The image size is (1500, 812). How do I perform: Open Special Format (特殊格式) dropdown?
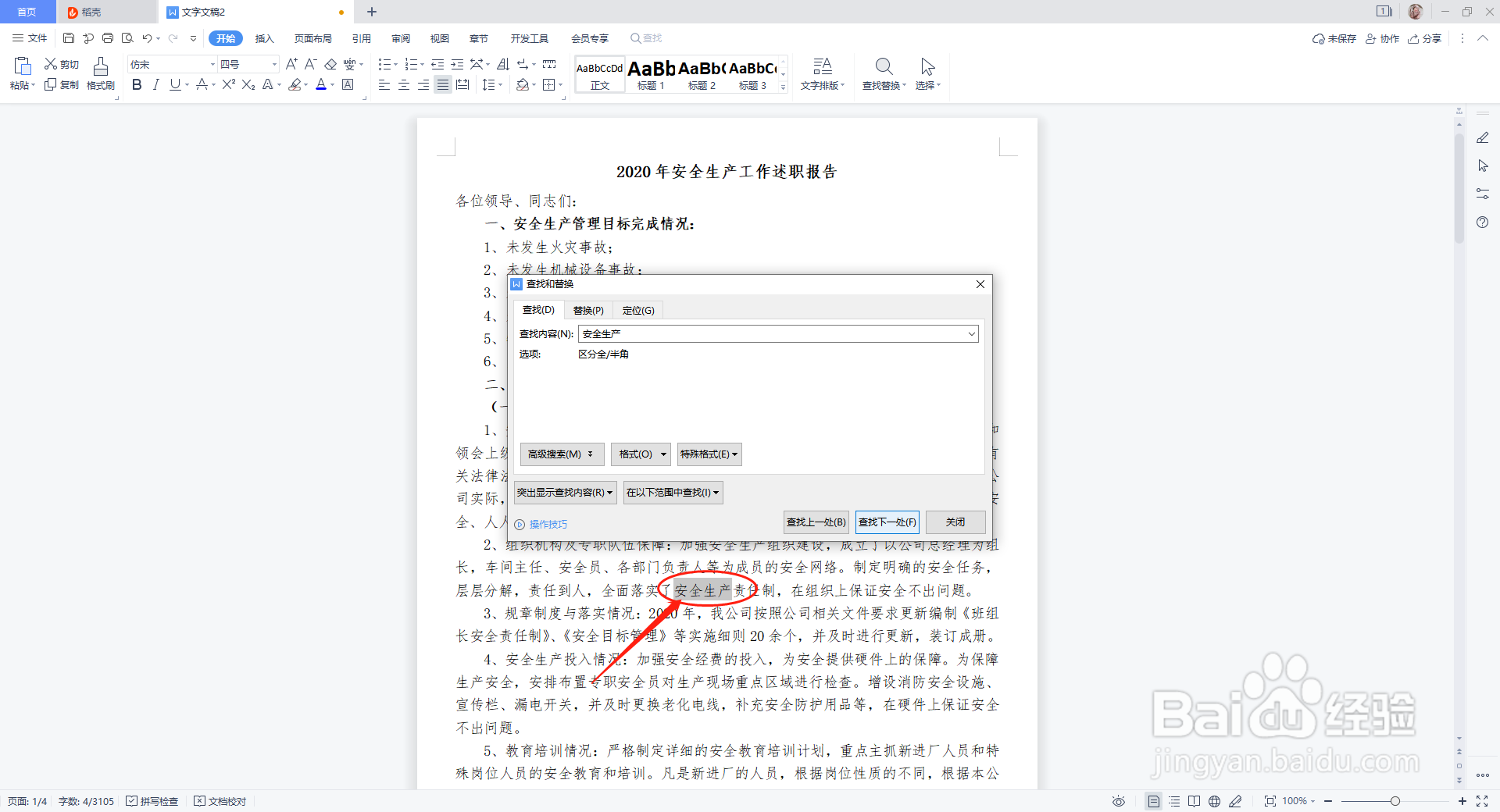tap(709, 454)
